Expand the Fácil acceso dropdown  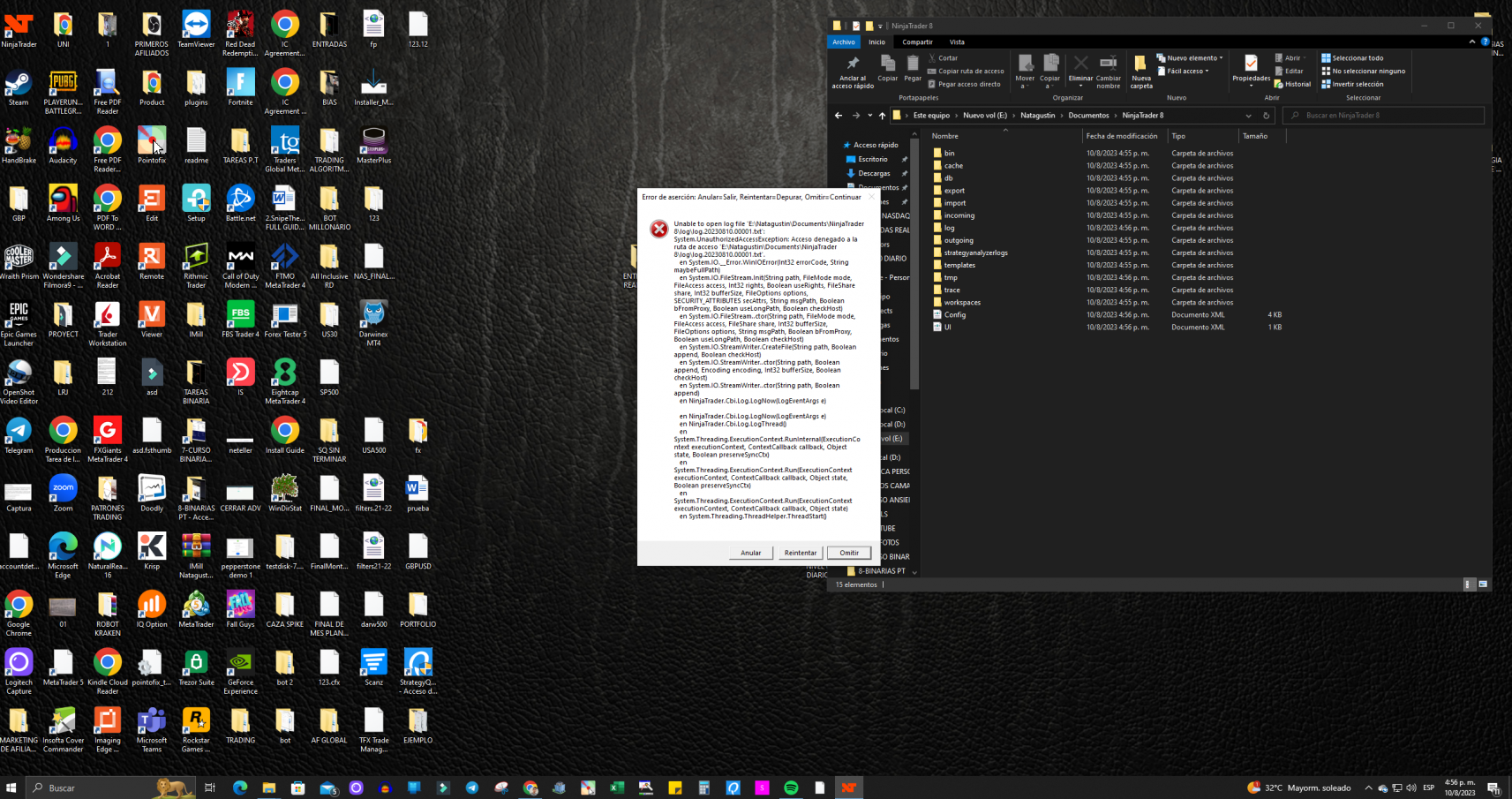pos(1183,72)
